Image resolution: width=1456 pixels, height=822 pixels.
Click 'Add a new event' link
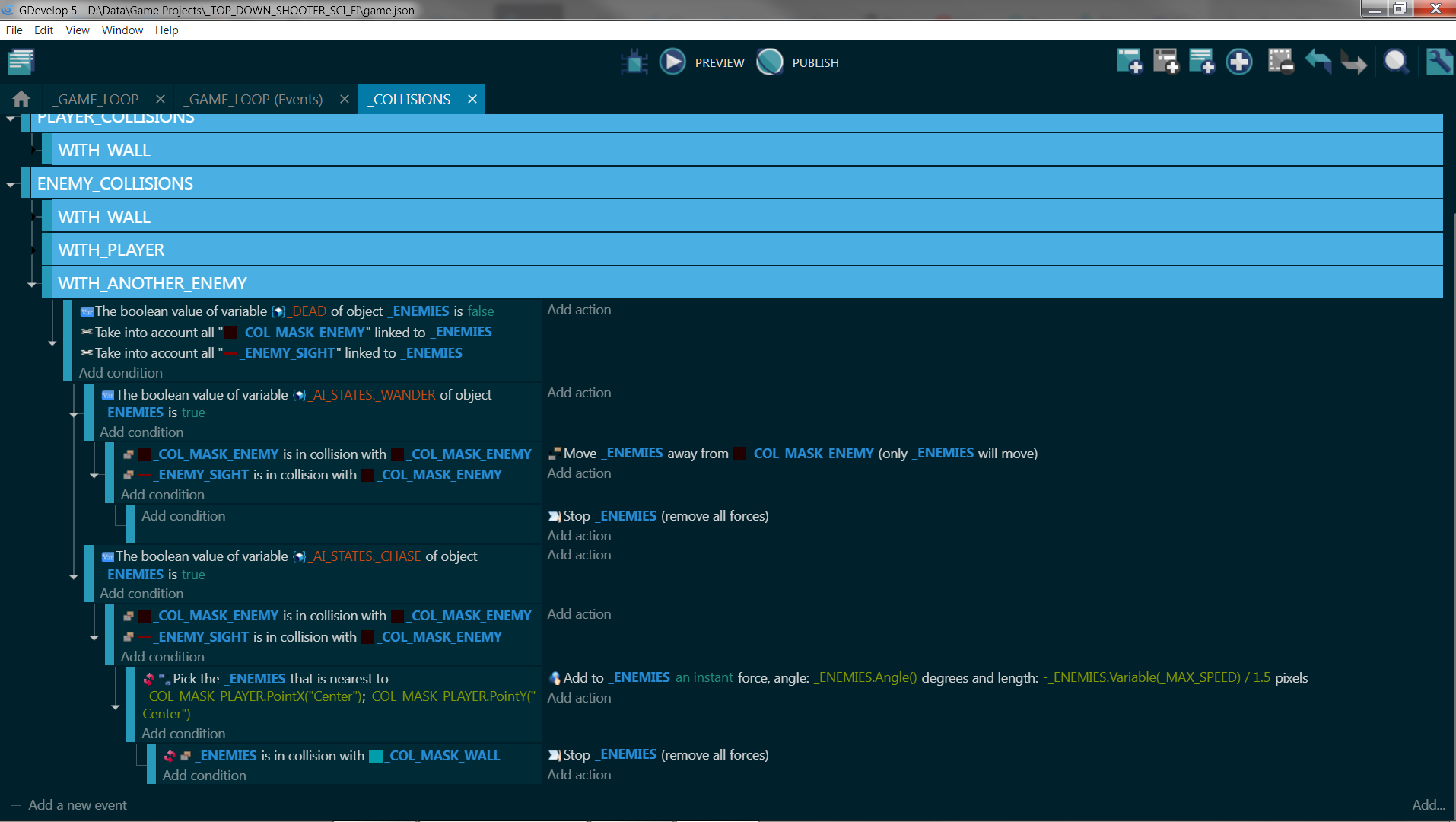pos(78,805)
